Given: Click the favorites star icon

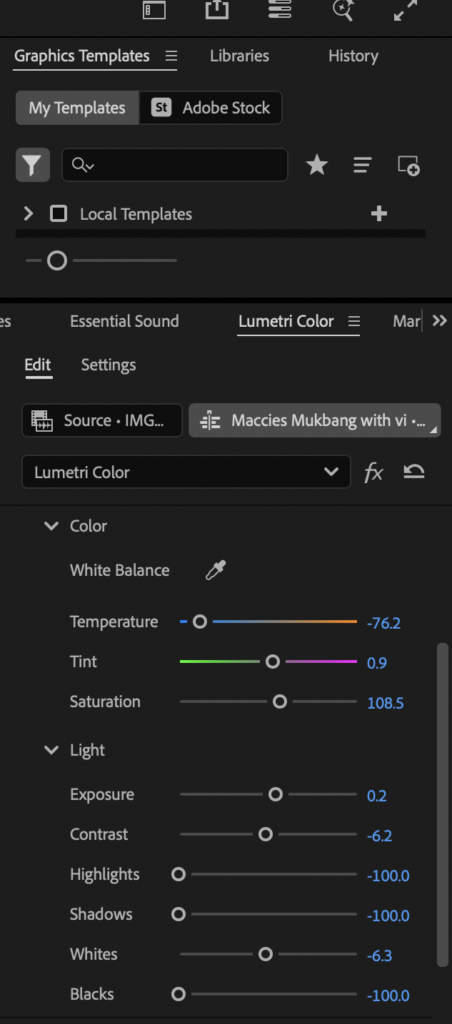Looking at the screenshot, I should (x=317, y=165).
